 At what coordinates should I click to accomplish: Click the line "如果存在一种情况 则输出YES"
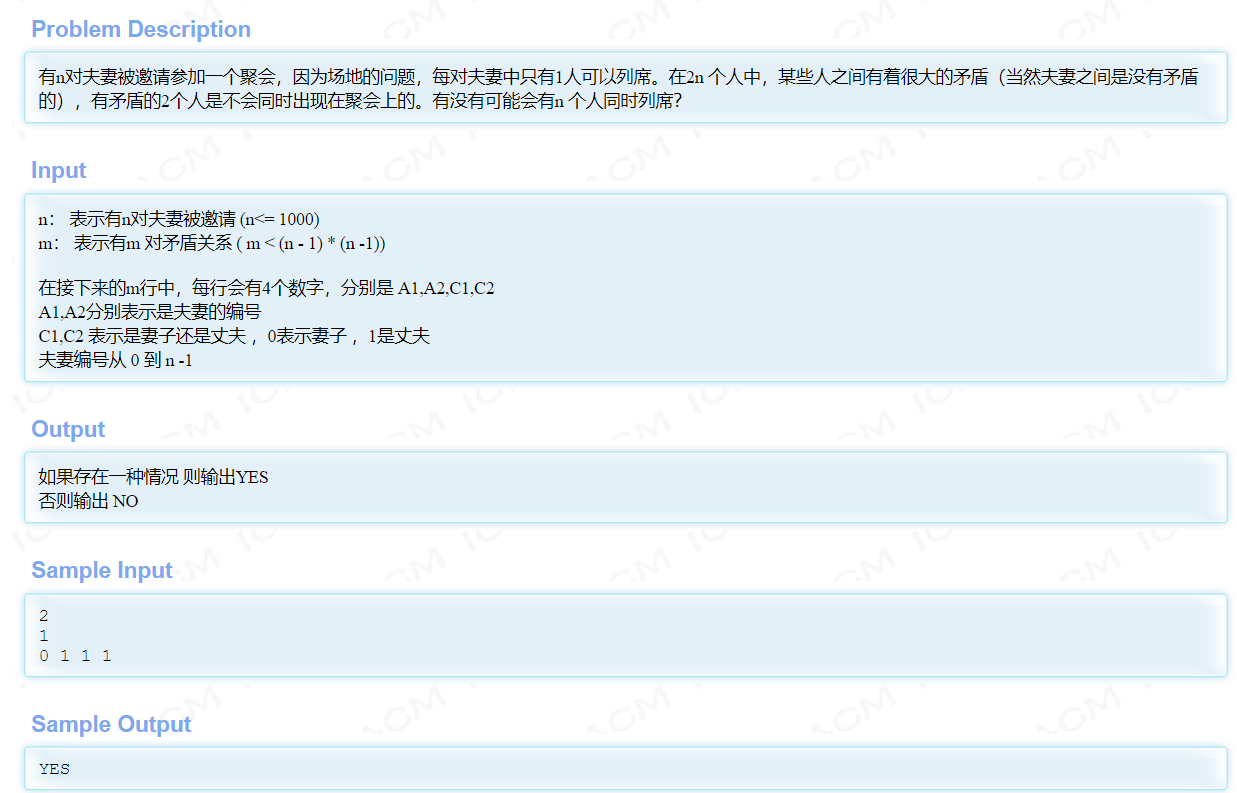153,477
